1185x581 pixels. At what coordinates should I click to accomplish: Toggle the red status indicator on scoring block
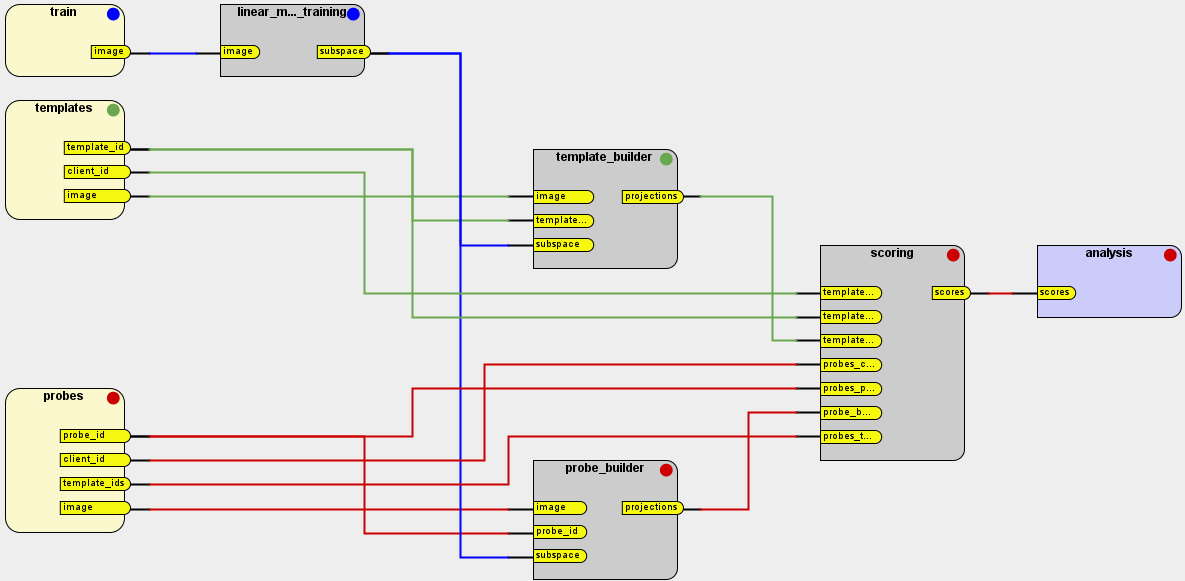click(x=952, y=254)
